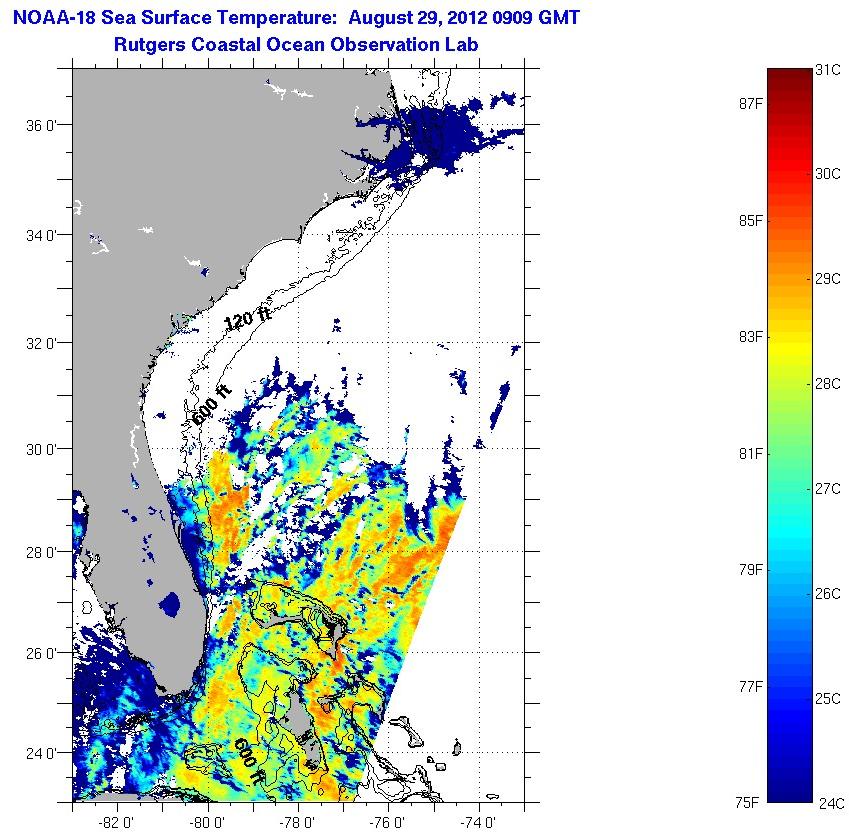Click the 26 0' latitude label
Image resolution: width=849 pixels, height=832 pixels.
(41, 654)
